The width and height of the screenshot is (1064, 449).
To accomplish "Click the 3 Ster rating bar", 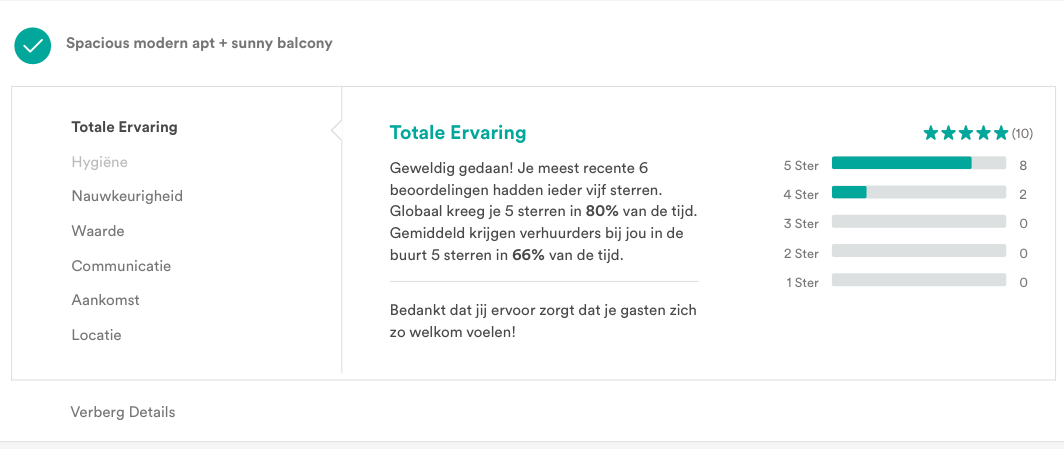I will pyautogui.click(x=918, y=222).
